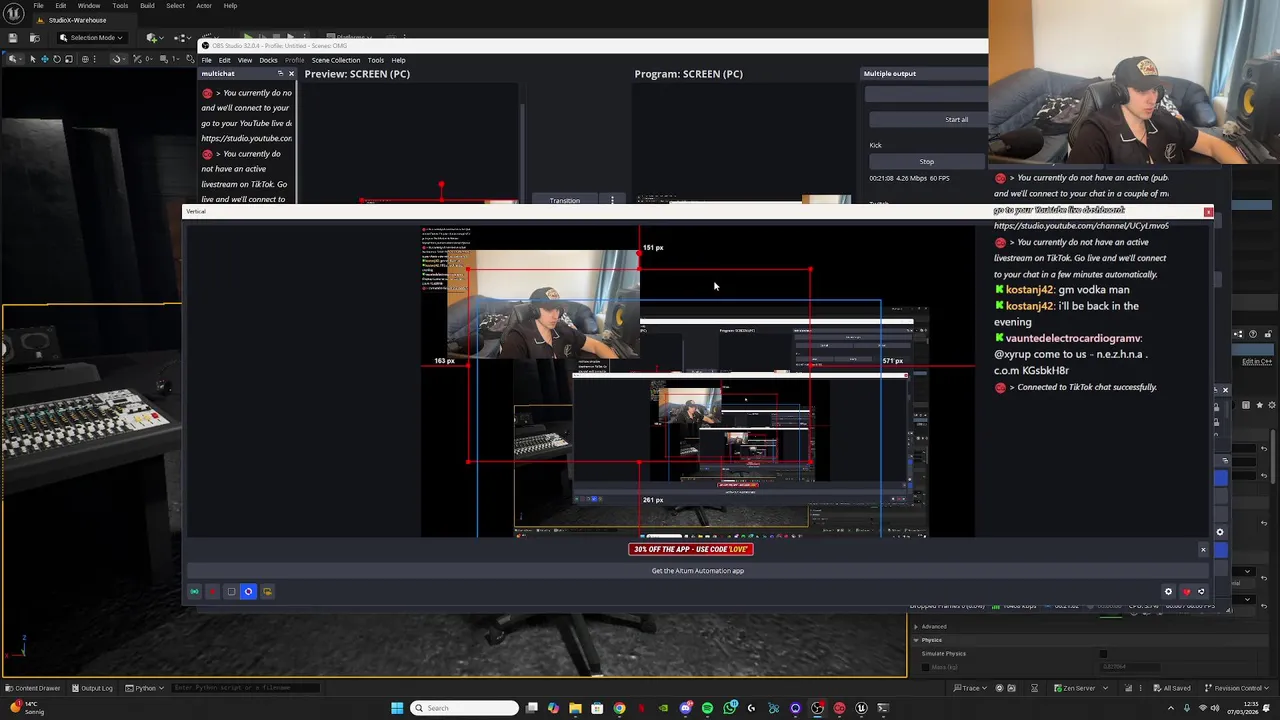Open Google Chrome from the taskbar
Image resolution: width=1280 pixels, height=720 pixels.
[x=619, y=708]
